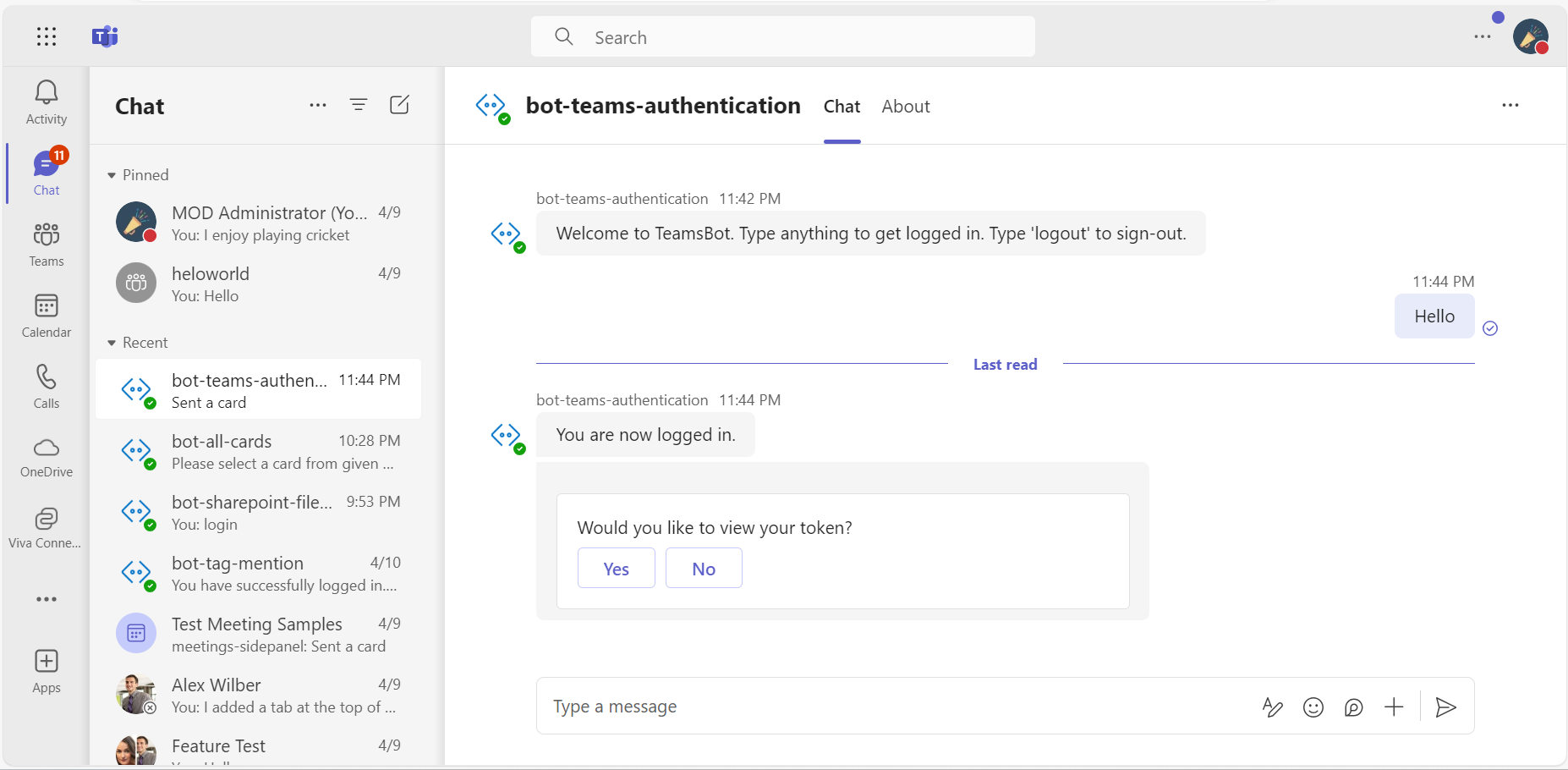The image size is (1568, 770).
Task: Open the heloworld group chat
Action: (x=258, y=283)
